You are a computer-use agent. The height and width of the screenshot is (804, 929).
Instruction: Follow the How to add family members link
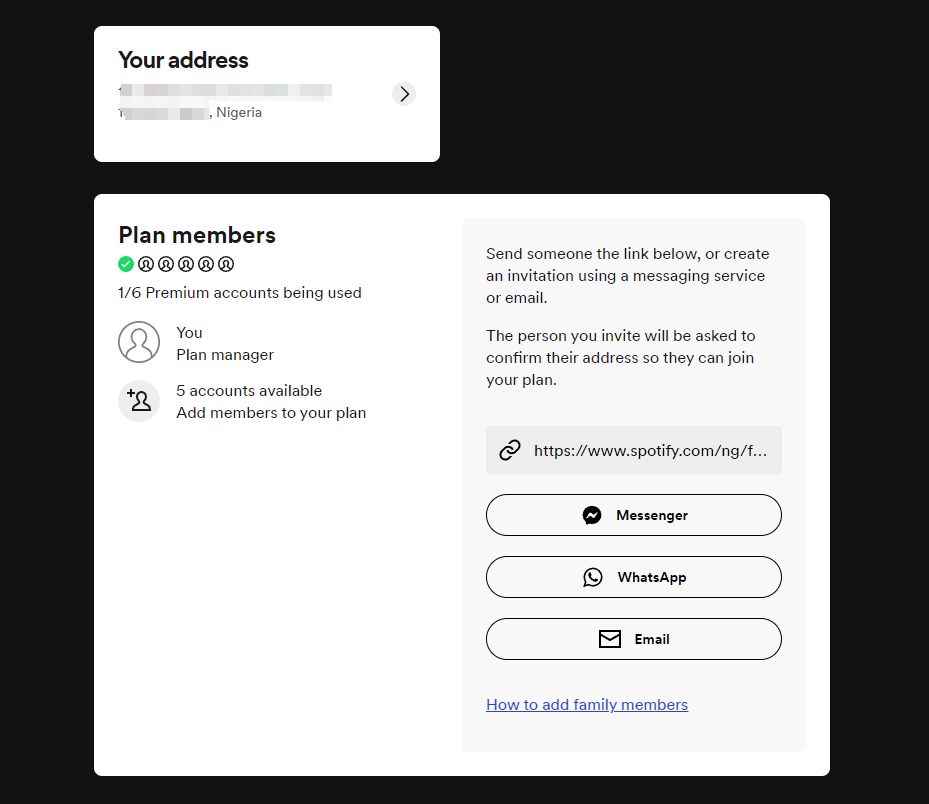click(587, 704)
